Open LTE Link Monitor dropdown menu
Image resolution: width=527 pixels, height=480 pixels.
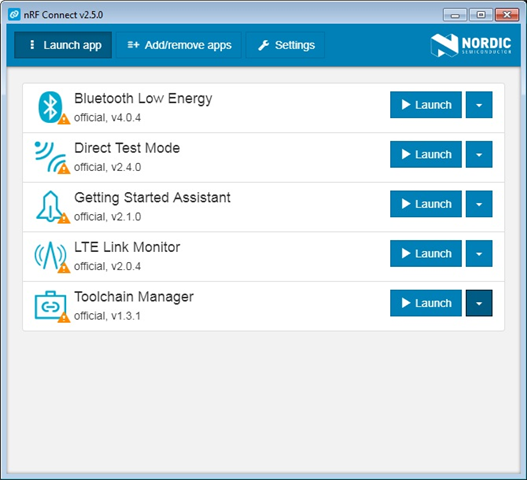(x=479, y=253)
